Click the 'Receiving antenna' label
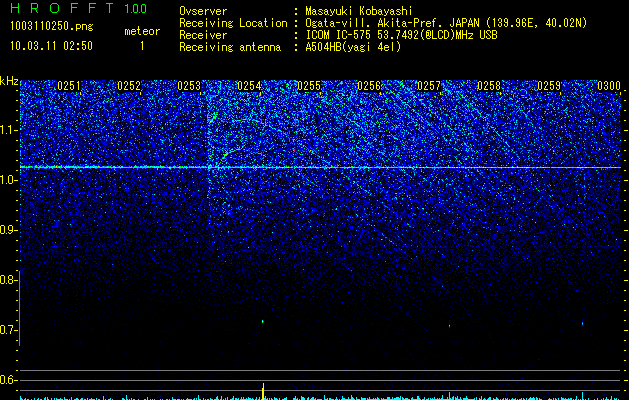Viewport: 629px width, 400px height. coord(230,47)
